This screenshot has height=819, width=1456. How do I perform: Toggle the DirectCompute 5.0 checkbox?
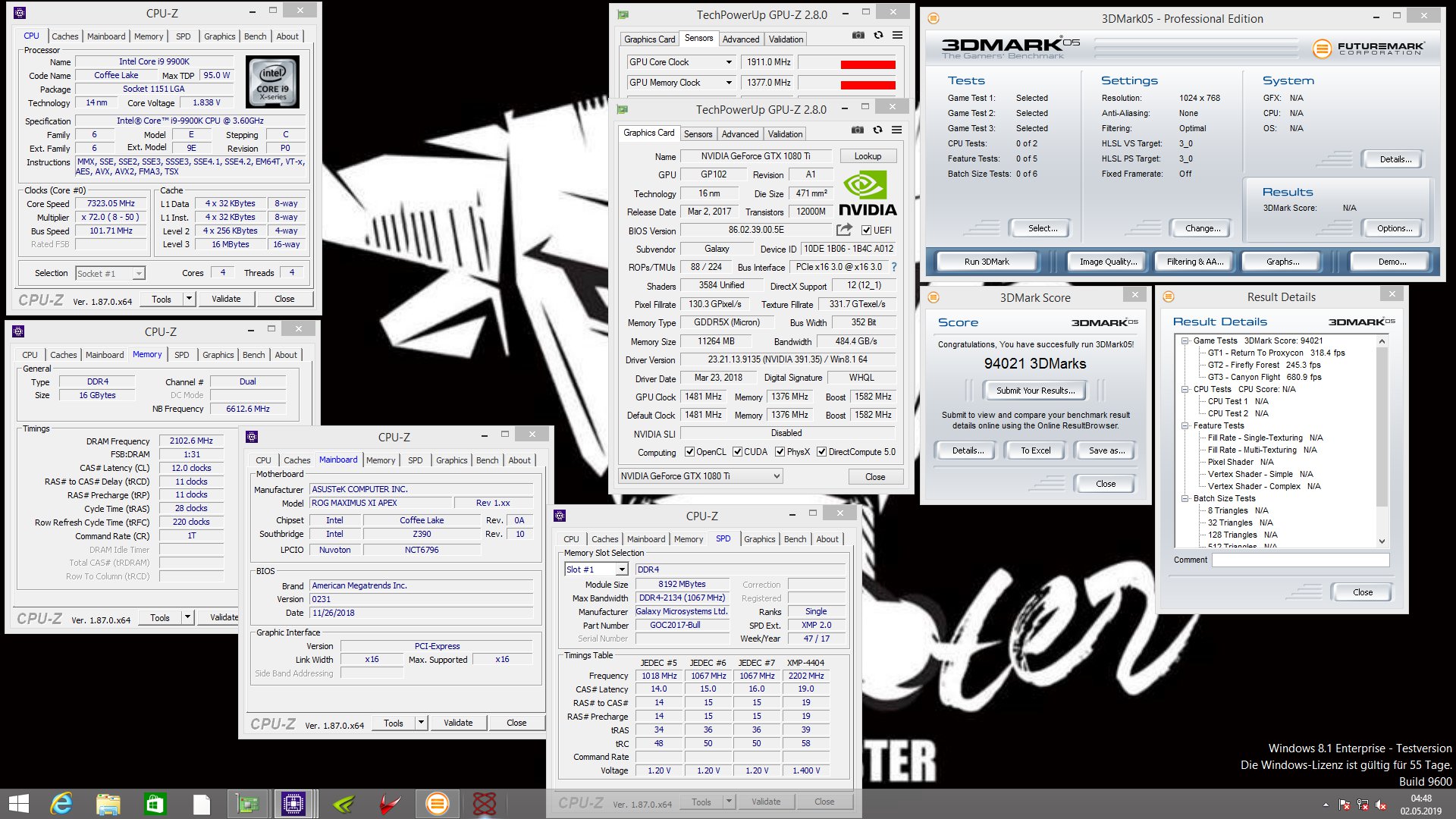pyautogui.click(x=822, y=452)
